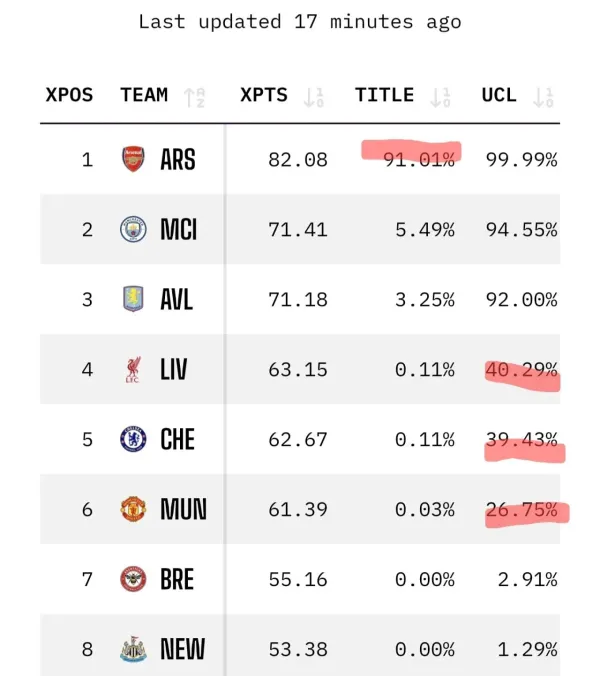Screen dimensions: 600x676
Task: Open the ARS team name link
Action: pyautogui.click(x=178, y=160)
